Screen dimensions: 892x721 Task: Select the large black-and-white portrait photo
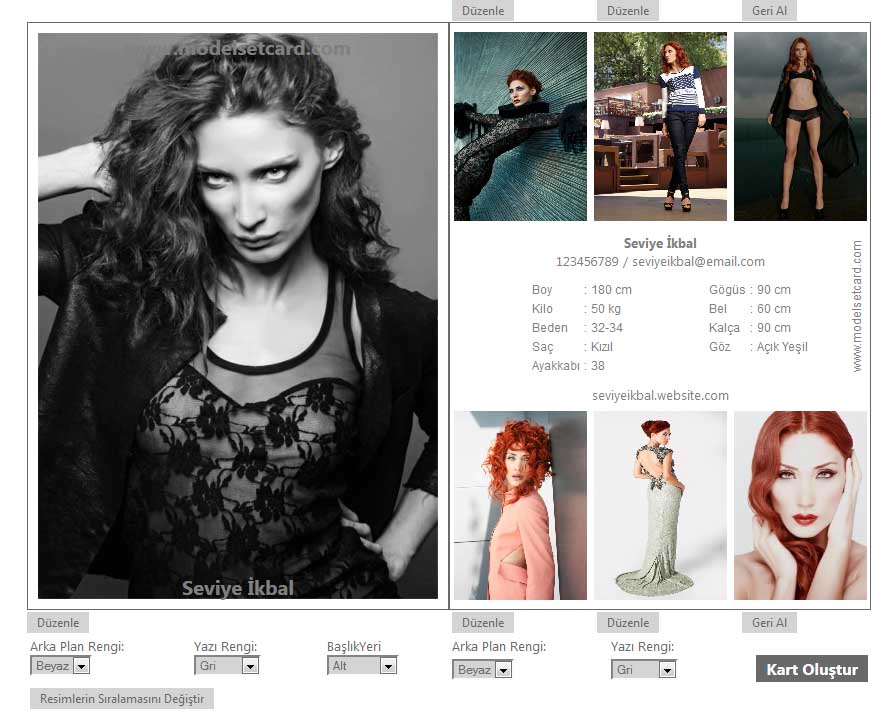[238, 316]
